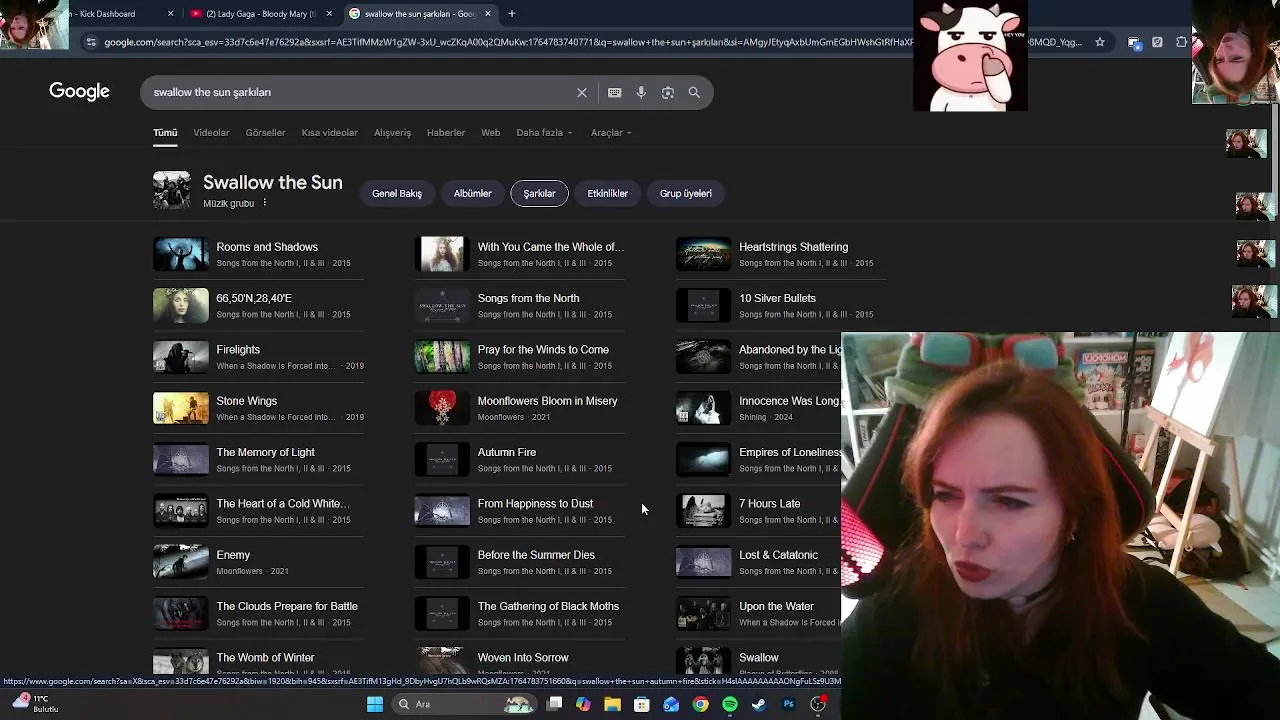View site information icon in address bar
Viewport: 1280px width, 720px height.
91,42
